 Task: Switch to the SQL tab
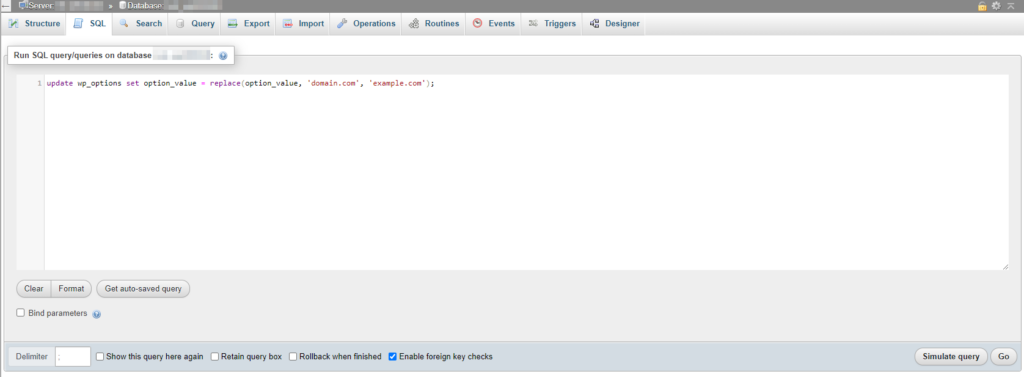pyautogui.click(x=89, y=24)
